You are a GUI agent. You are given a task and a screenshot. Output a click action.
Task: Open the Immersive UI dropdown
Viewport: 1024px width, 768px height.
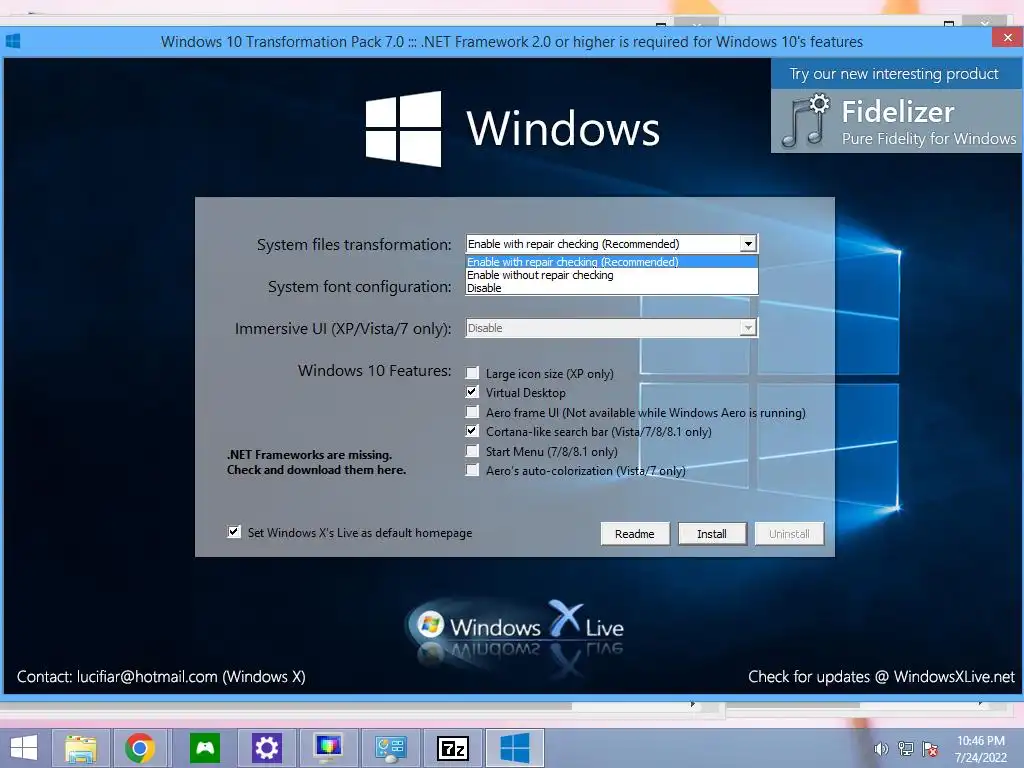pos(611,328)
